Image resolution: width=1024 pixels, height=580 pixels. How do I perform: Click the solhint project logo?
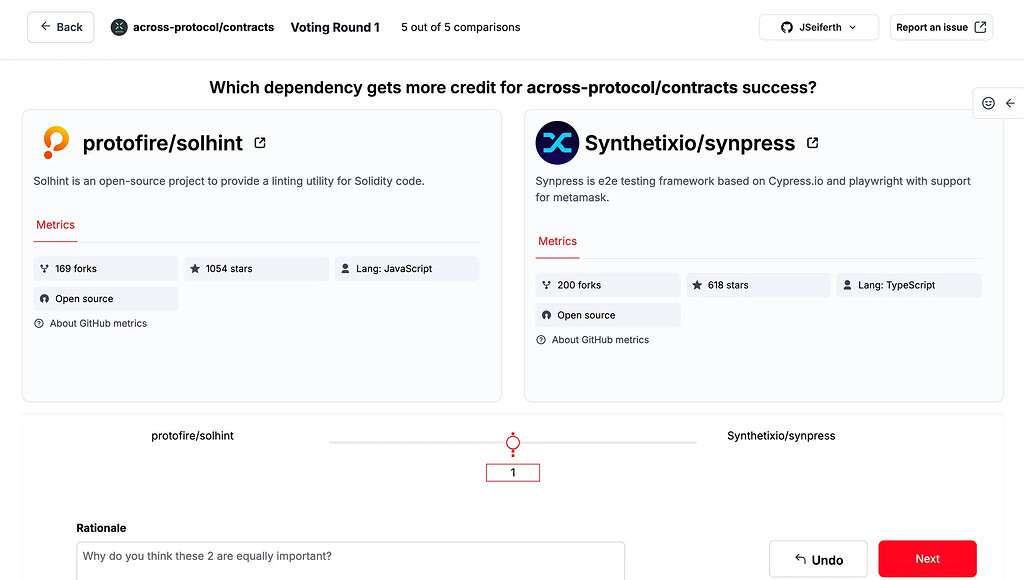56,143
